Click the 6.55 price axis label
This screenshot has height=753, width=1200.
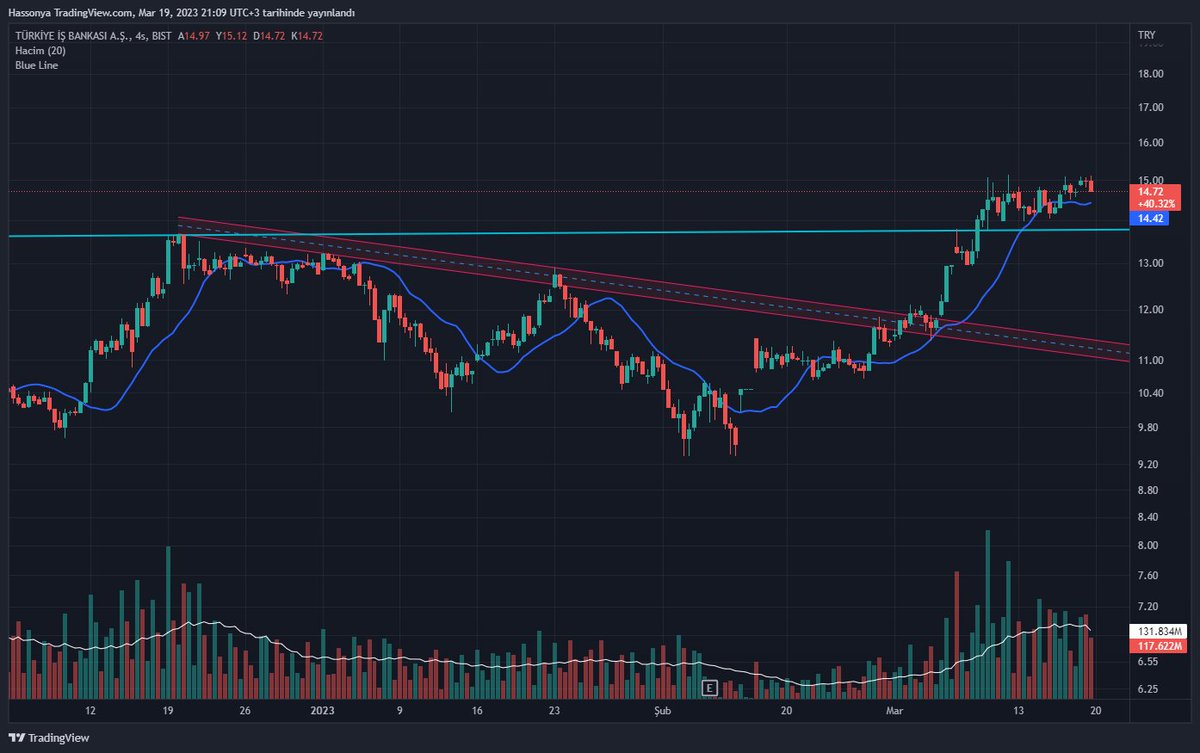pos(1148,662)
